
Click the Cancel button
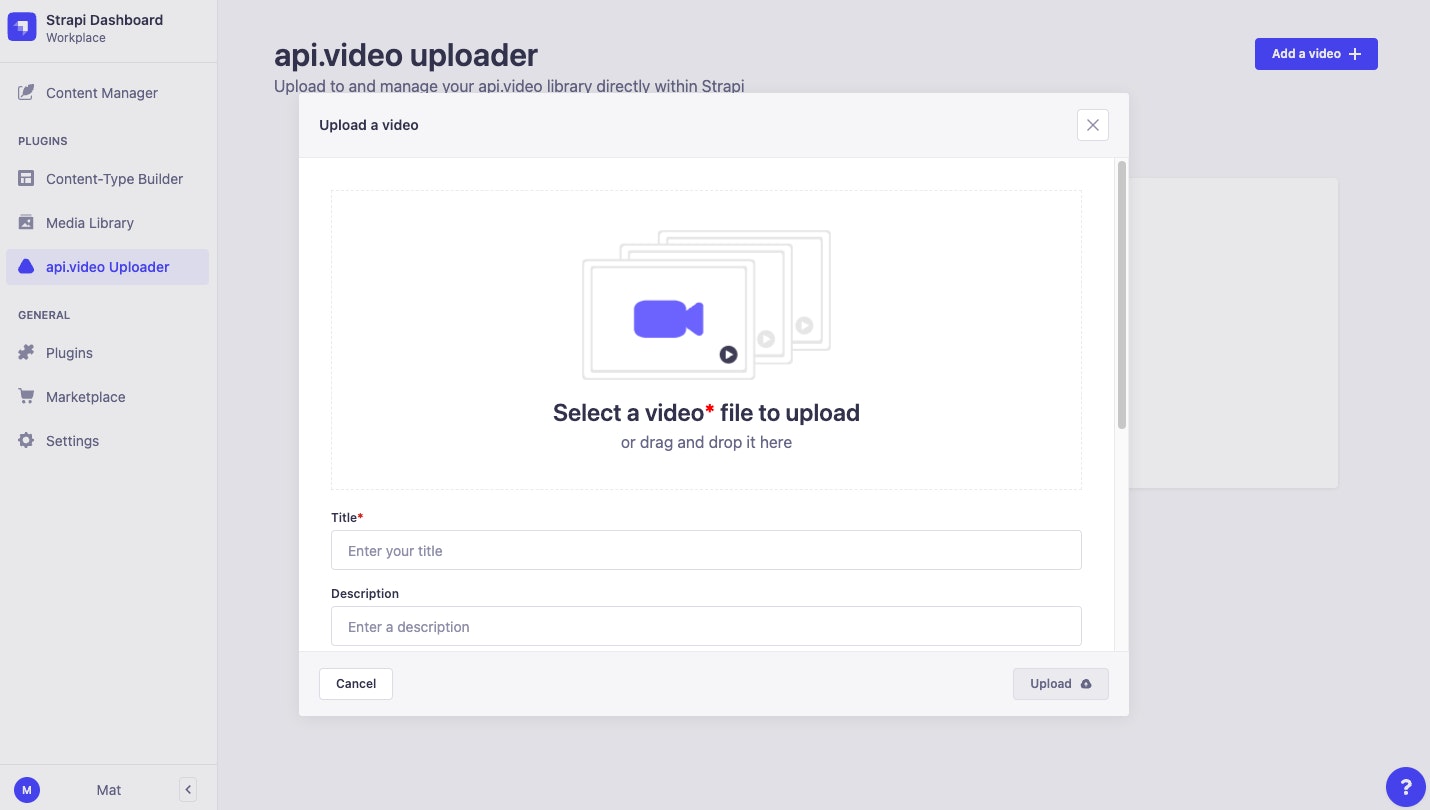click(x=356, y=684)
